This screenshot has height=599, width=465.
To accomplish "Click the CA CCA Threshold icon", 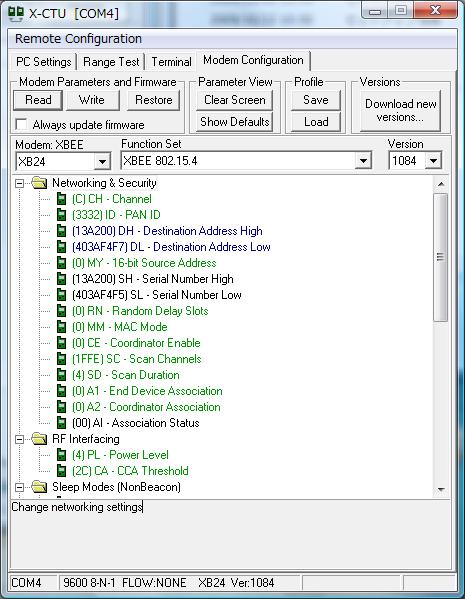I will coord(61,471).
